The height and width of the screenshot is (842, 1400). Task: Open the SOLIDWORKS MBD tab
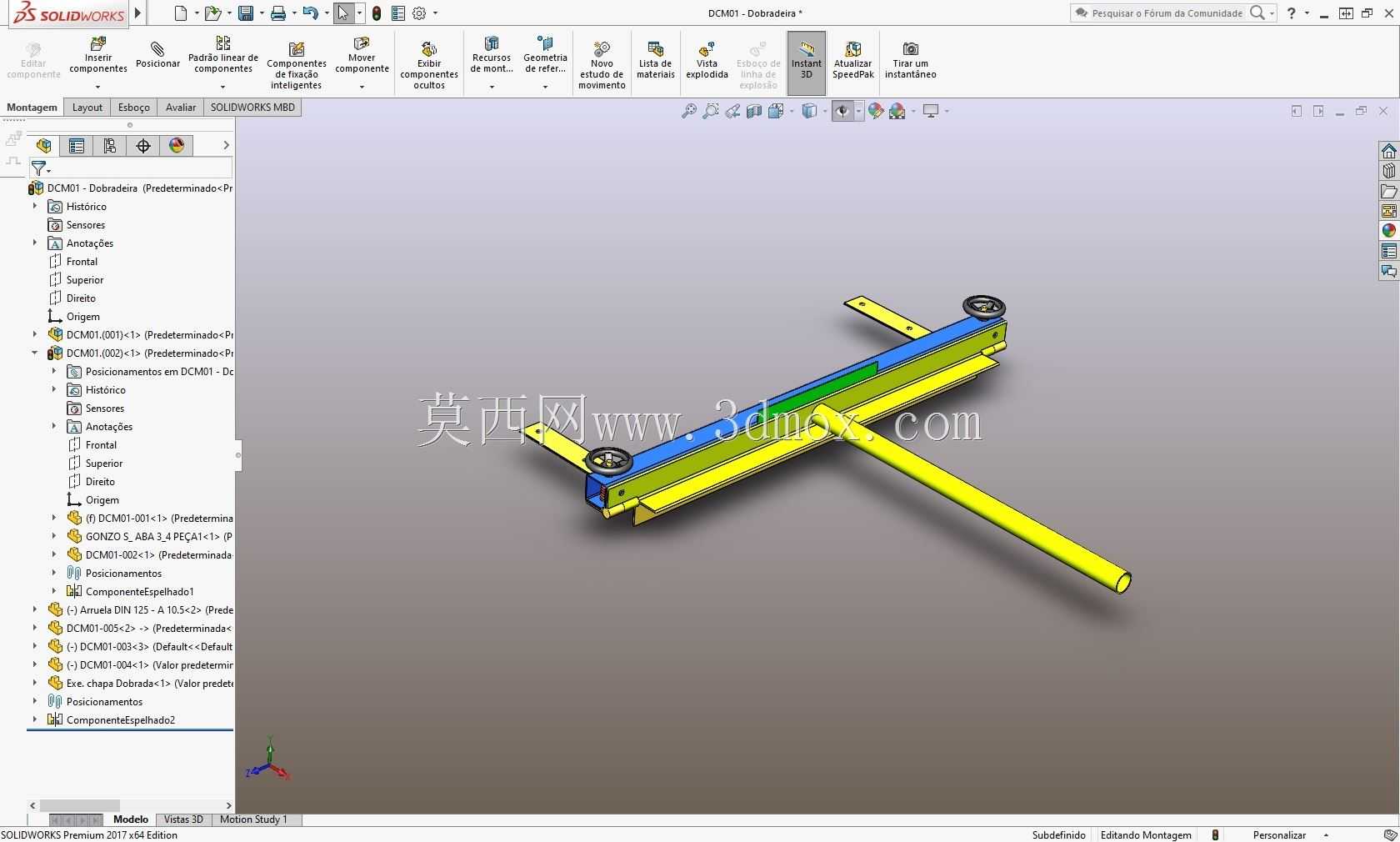tap(252, 108)
